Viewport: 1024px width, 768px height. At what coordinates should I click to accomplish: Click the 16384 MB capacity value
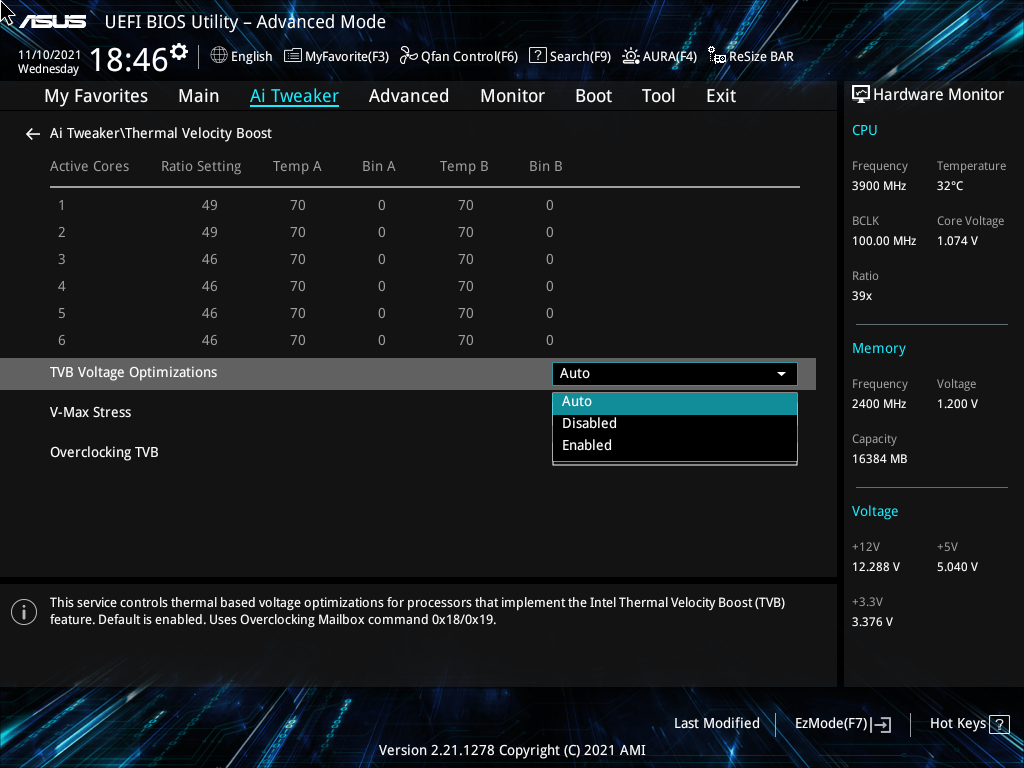879,459
